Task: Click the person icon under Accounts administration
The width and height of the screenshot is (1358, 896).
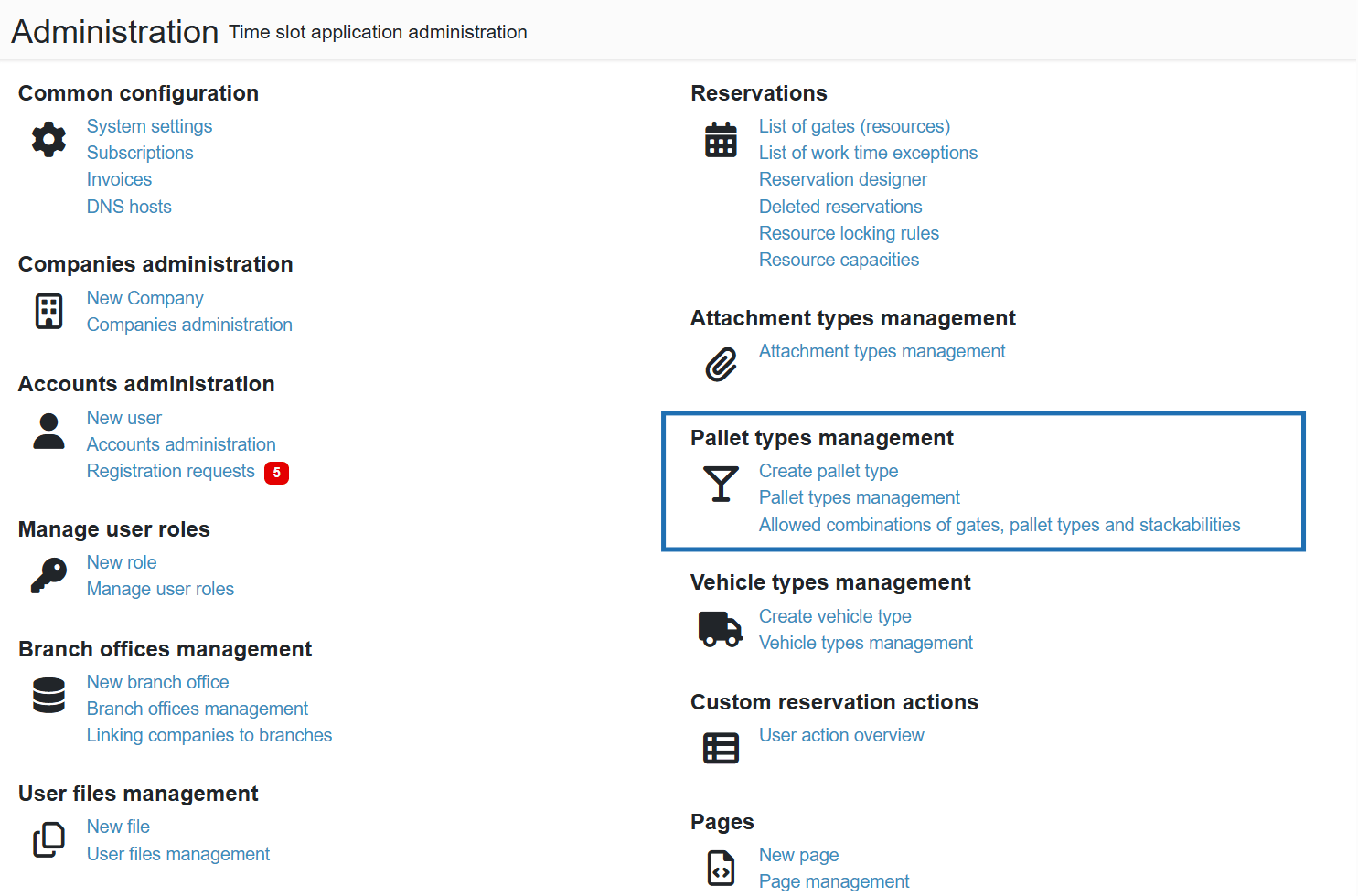Action: pyautogui.click(x=48, y=431)
